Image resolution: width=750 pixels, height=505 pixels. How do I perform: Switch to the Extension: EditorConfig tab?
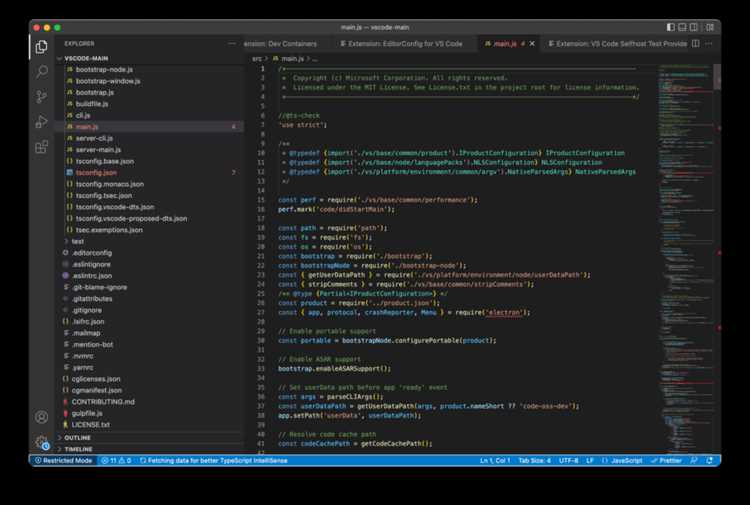[401, 44]
